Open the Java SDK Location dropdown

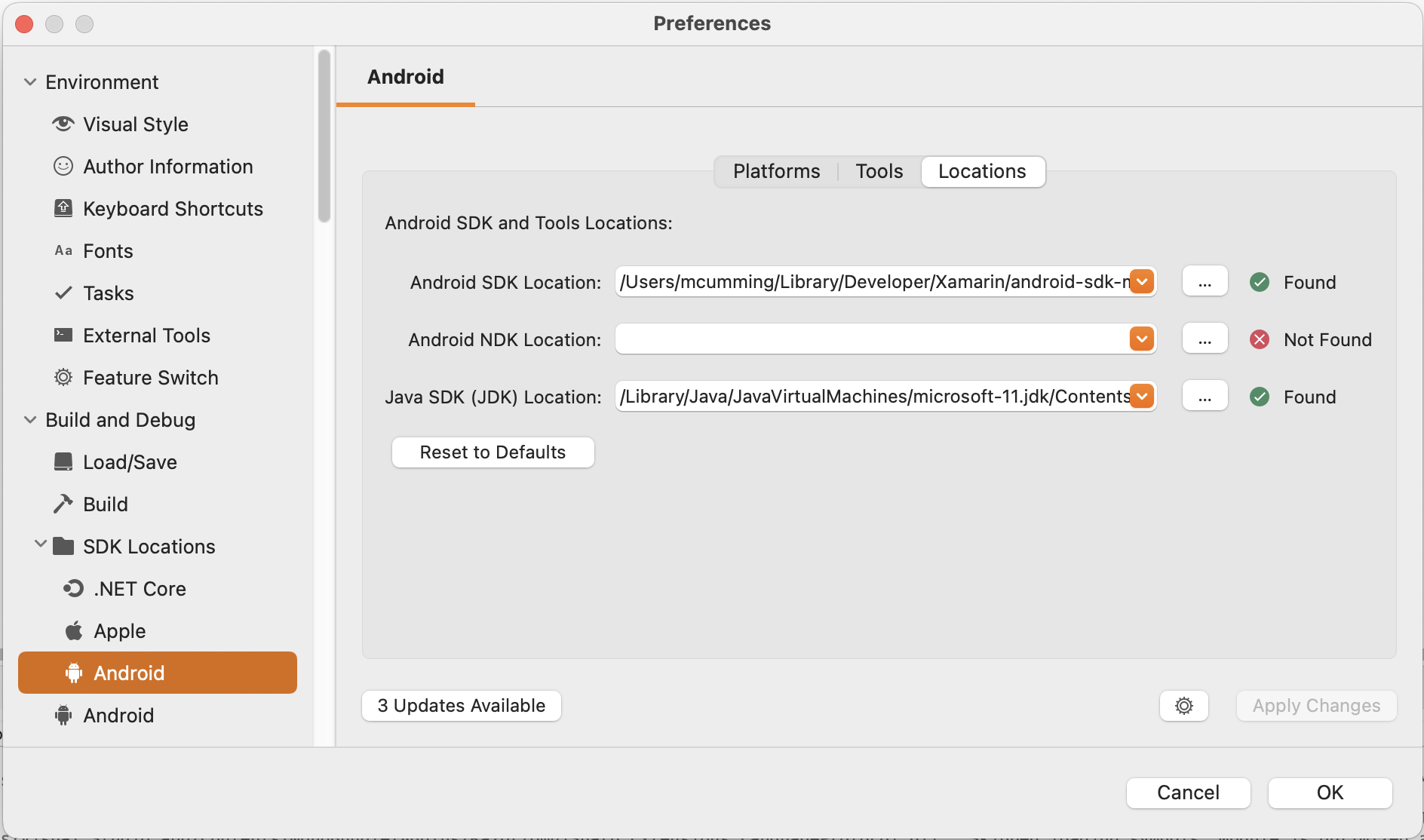(1141, 396)
